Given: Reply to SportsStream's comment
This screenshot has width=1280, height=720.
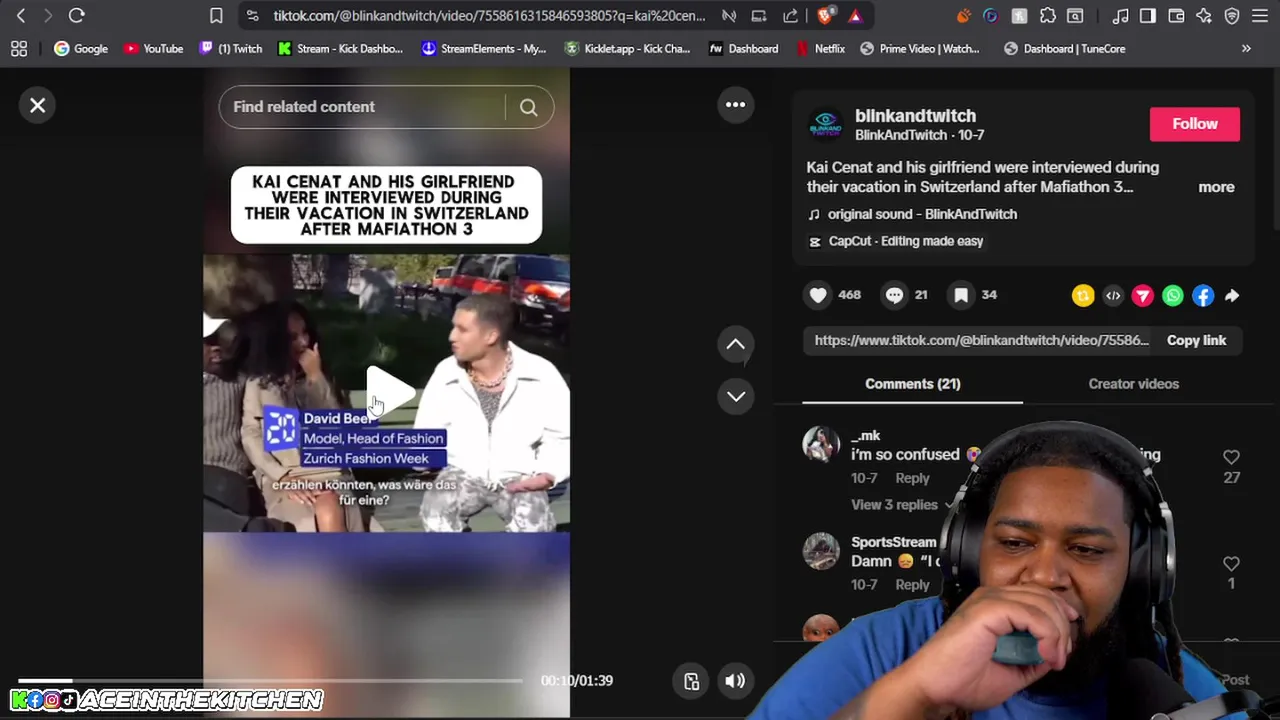Looking at the screenshot, I should click(912, 585).
